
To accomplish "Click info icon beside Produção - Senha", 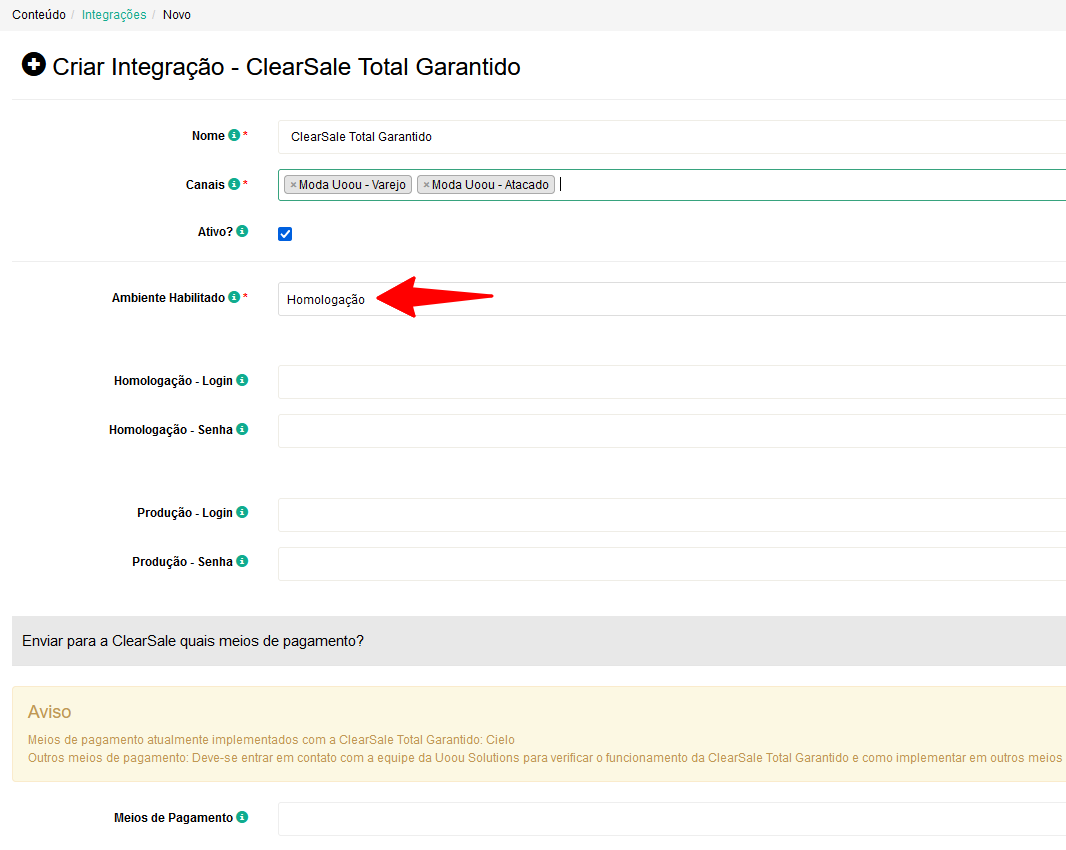I will (x=242, y=561).
